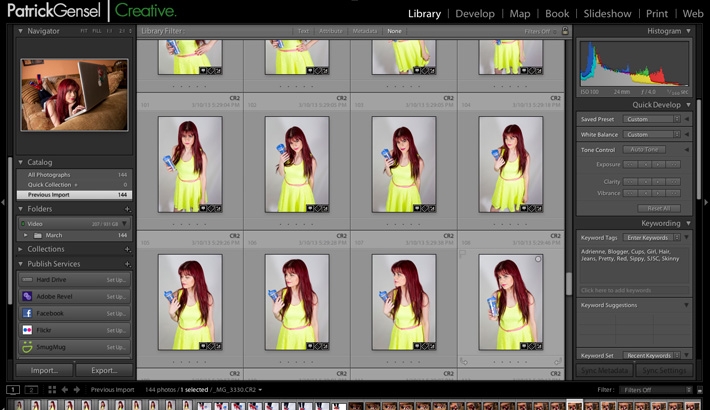Collapse the Keyword Suggestions section
This screenshot has height=410, width=710.
pyautogui.click(x=686, y=305)
